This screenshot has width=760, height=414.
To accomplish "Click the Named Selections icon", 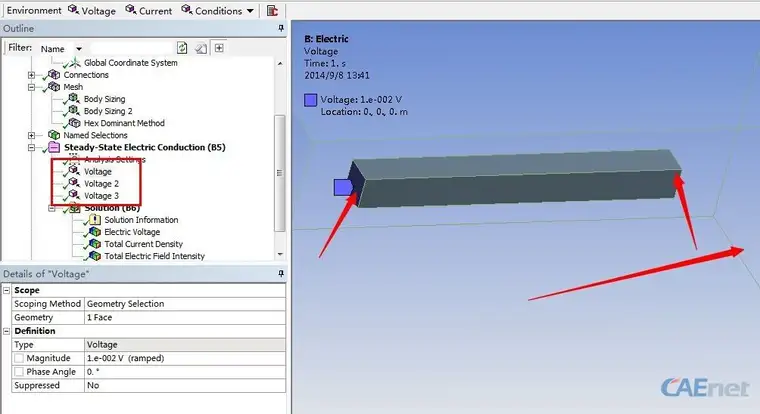I will pyautogui.click(x=54, y=135).
